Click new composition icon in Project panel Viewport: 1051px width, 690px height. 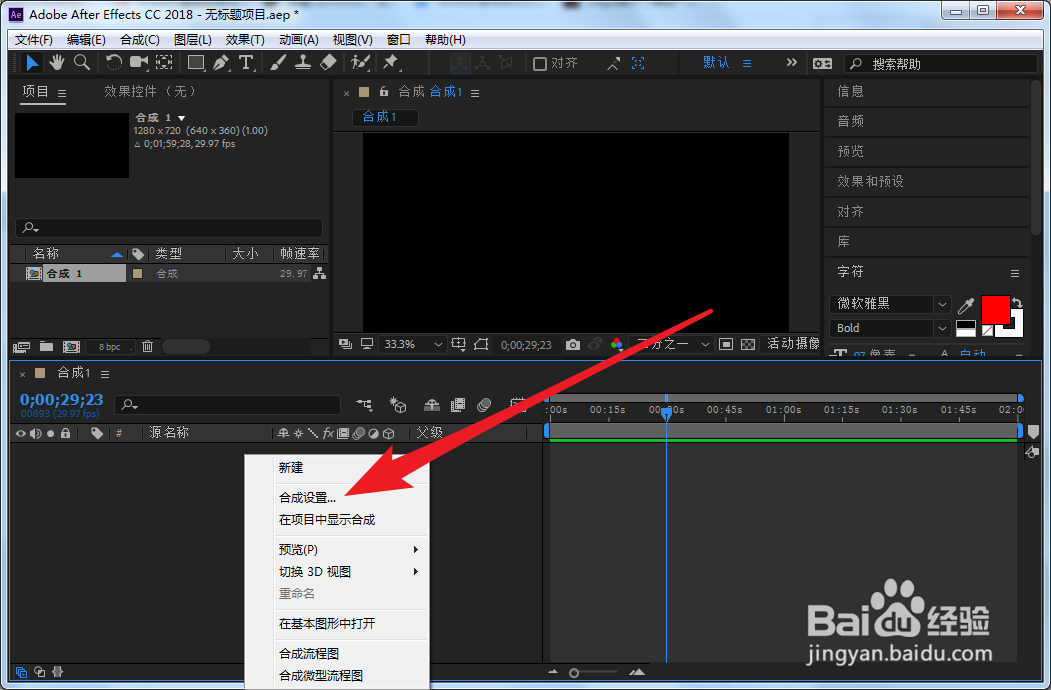click(71, 346)
